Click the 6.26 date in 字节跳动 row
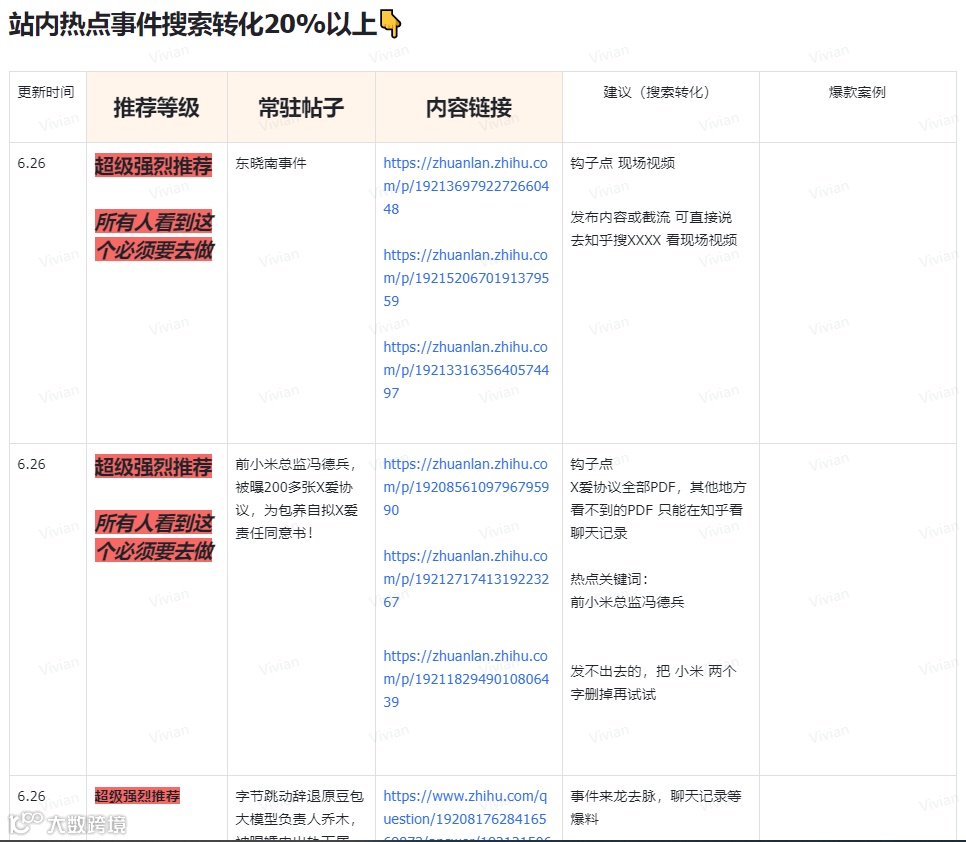 click(x=31, y=796)
